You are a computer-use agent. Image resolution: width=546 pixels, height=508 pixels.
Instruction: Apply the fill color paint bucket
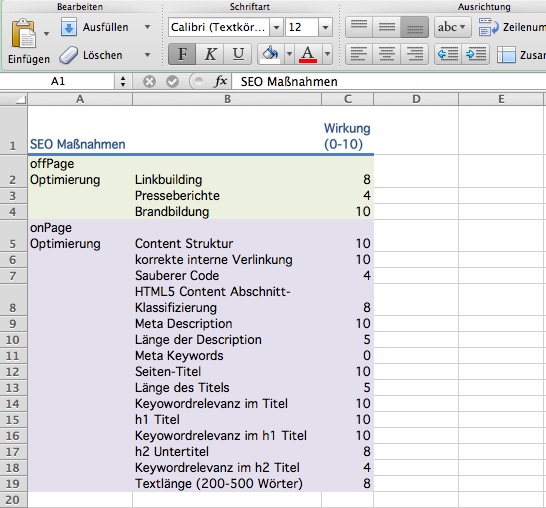(x=271, y=54)
